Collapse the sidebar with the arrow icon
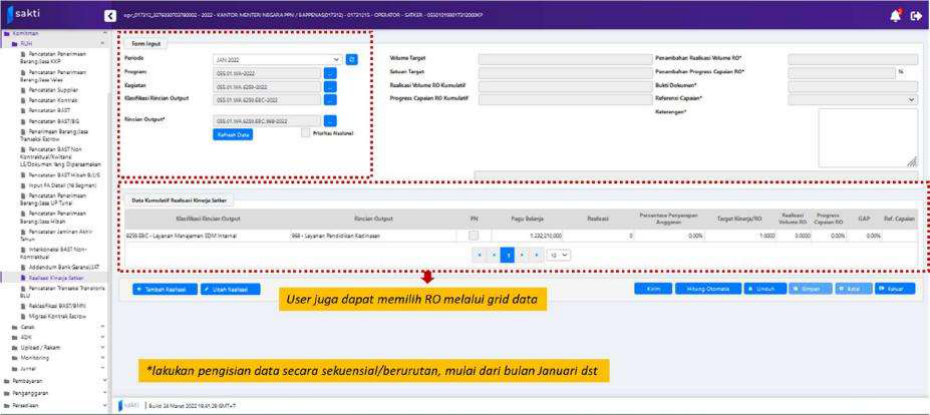 click(110, 16)
